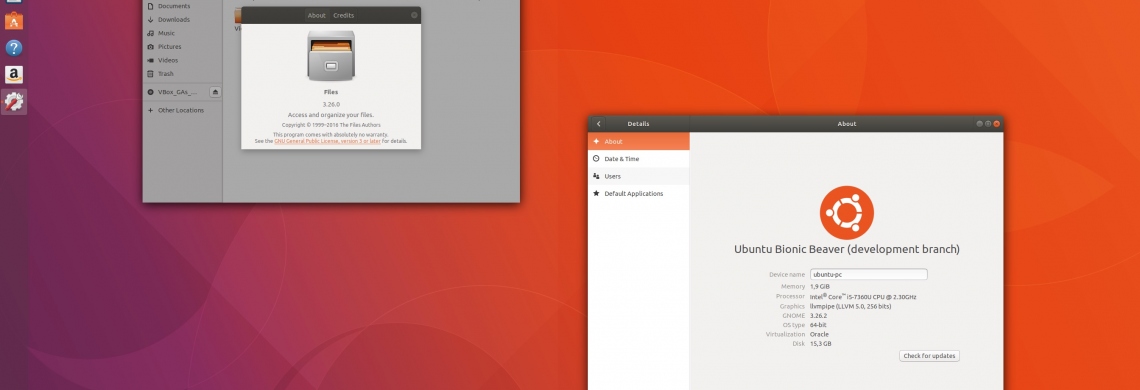Launch Amazon from the dock

point(14,75)
